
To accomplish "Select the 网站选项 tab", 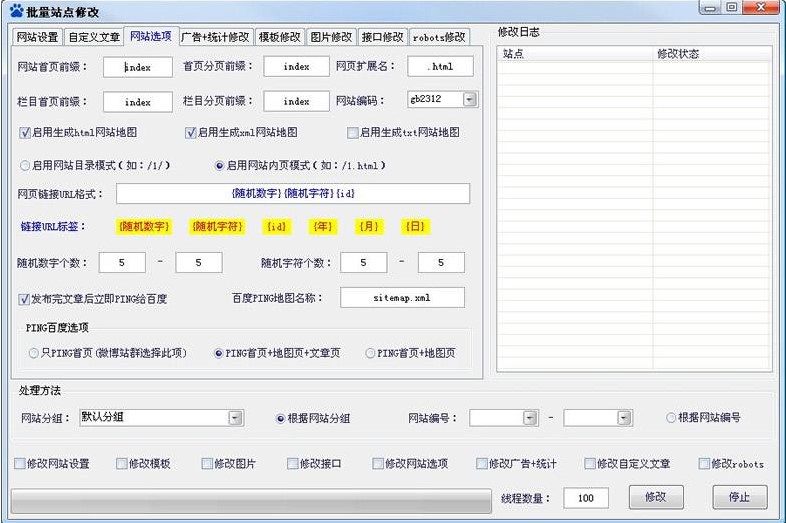I will 151,36.
